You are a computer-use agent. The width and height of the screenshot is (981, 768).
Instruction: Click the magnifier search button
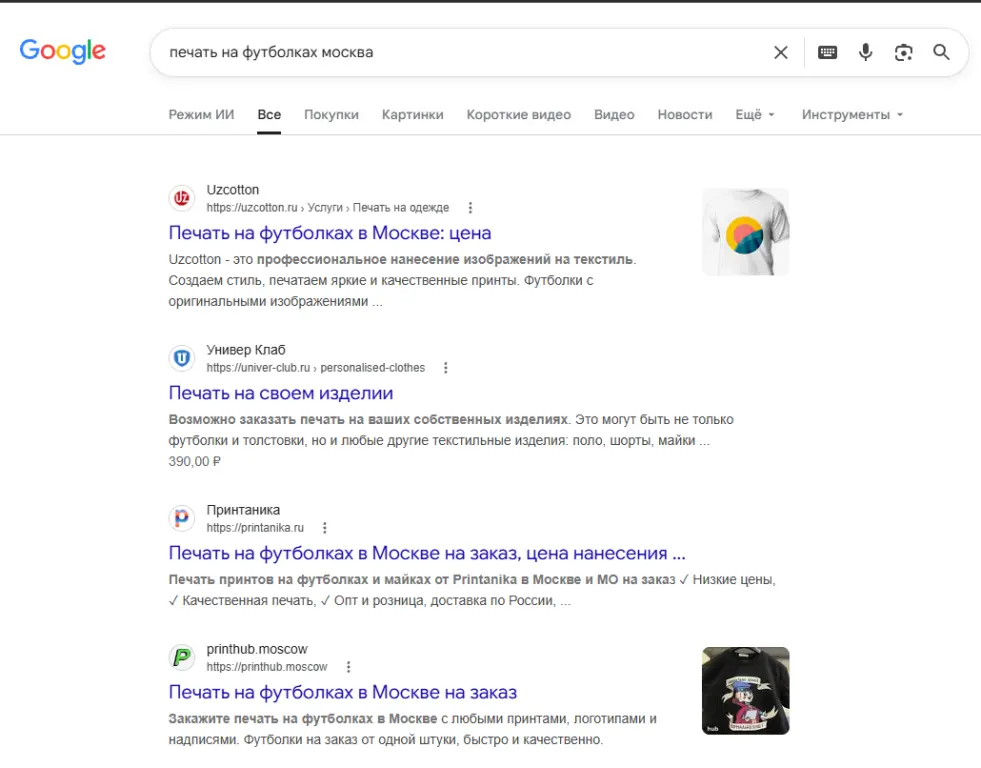[x=942, y=53]
